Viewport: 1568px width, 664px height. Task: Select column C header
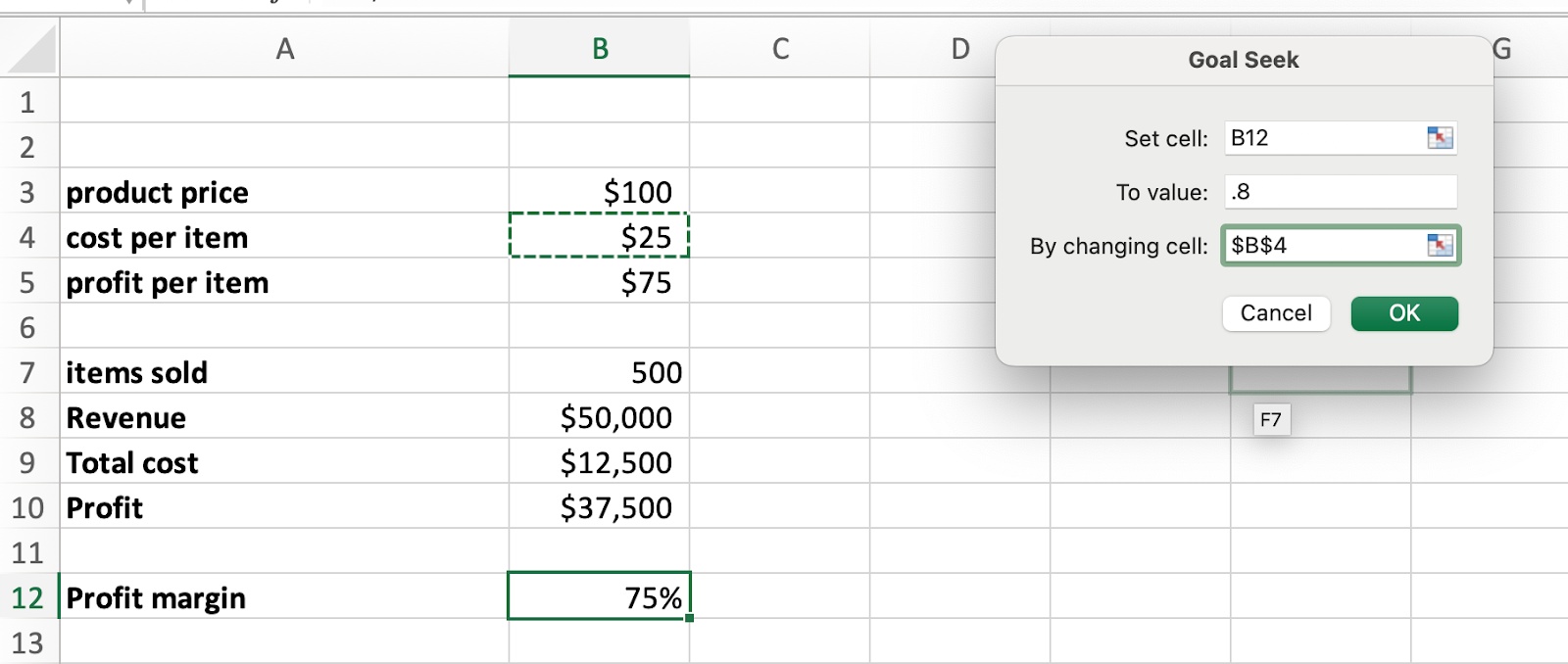pyautogui.click(x=779, y=49)
